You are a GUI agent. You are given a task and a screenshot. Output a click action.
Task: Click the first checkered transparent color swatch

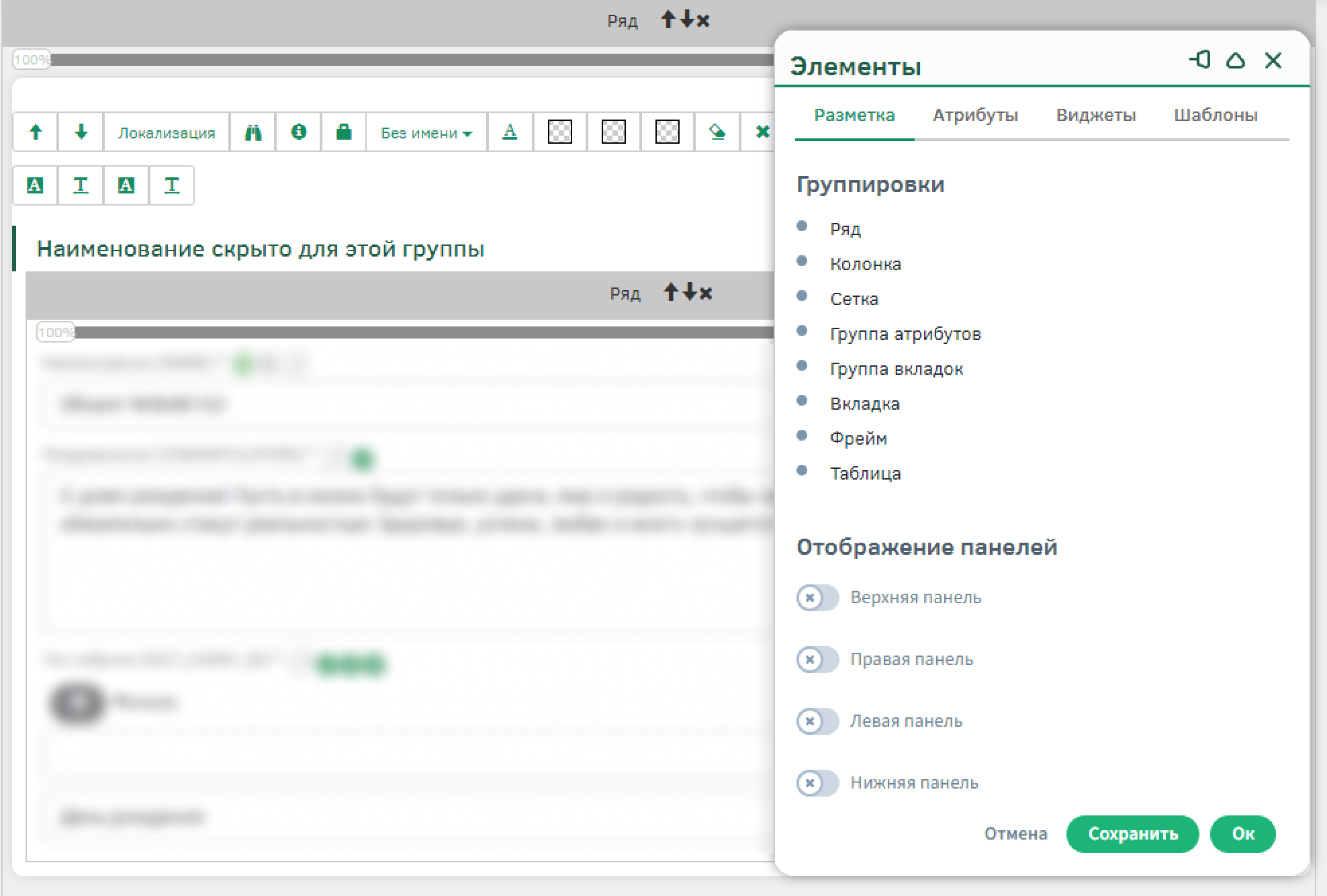[559, 132]
